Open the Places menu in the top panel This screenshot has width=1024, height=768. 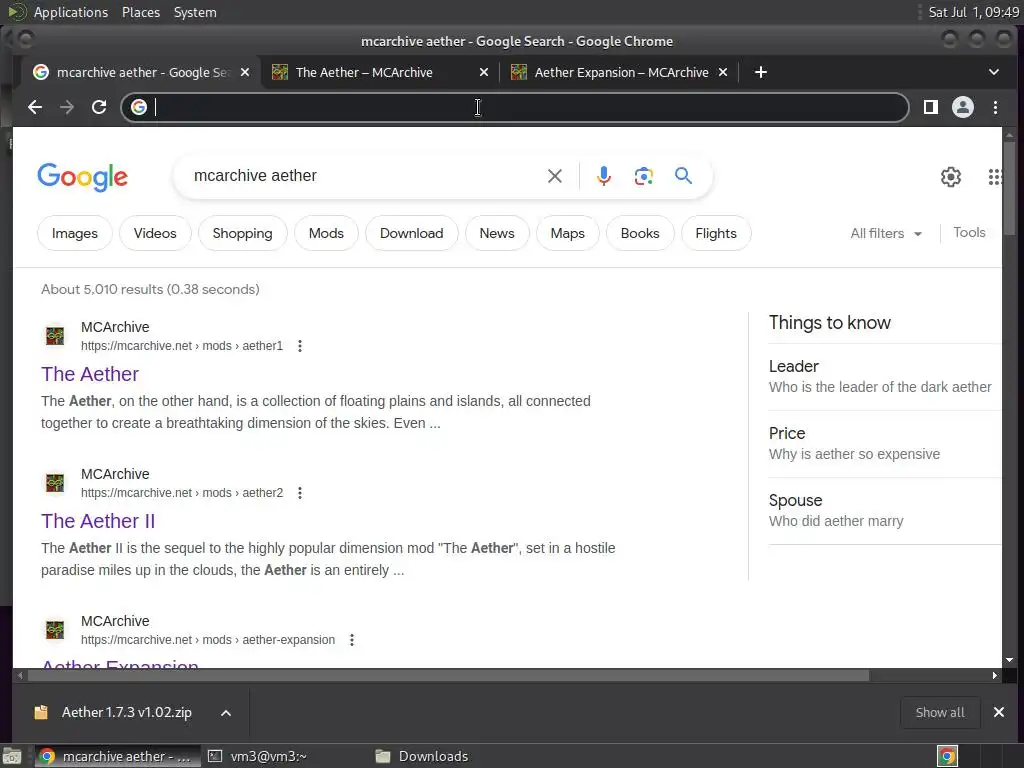tap(141, 12)
